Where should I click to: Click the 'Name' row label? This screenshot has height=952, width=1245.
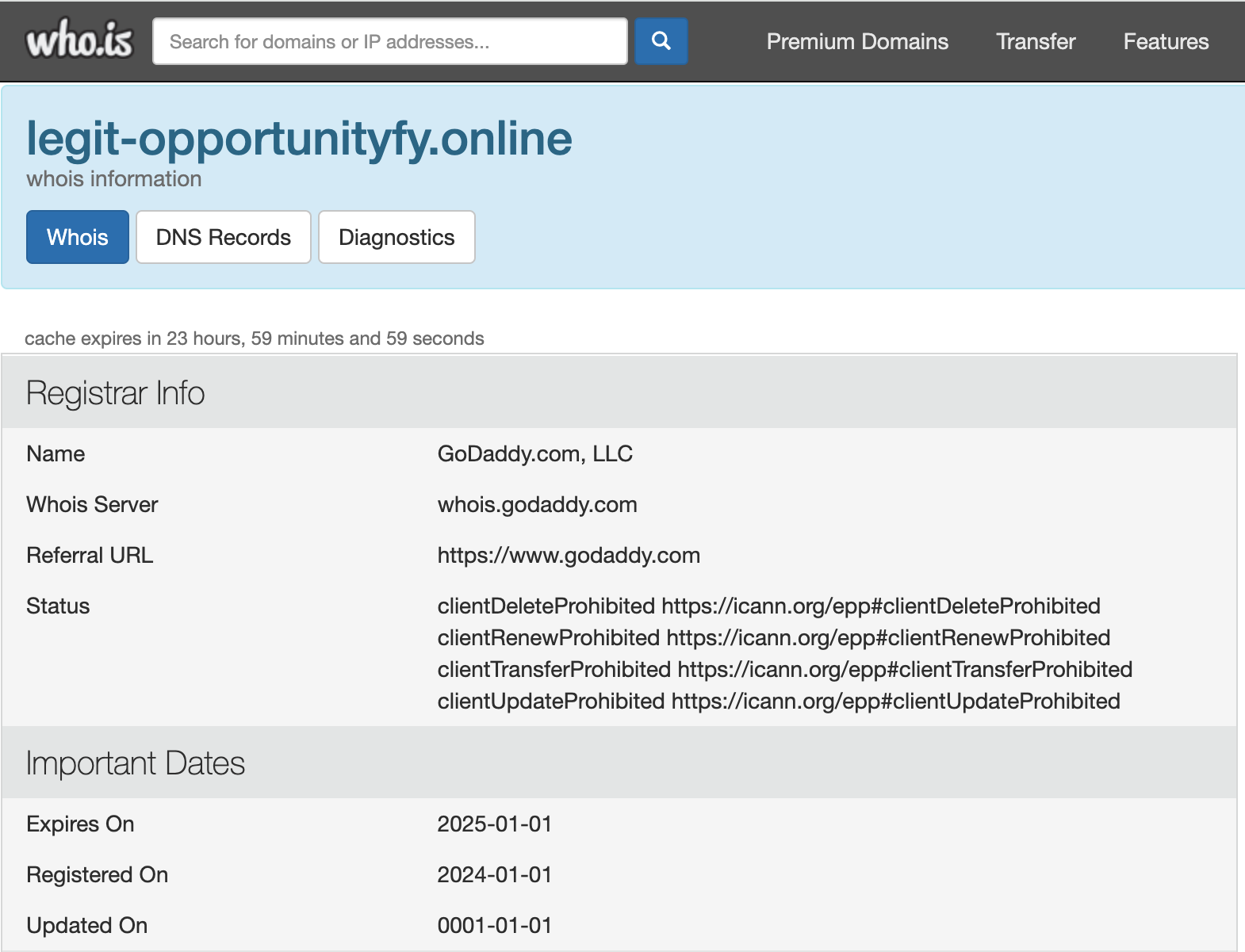click(56, 453)
